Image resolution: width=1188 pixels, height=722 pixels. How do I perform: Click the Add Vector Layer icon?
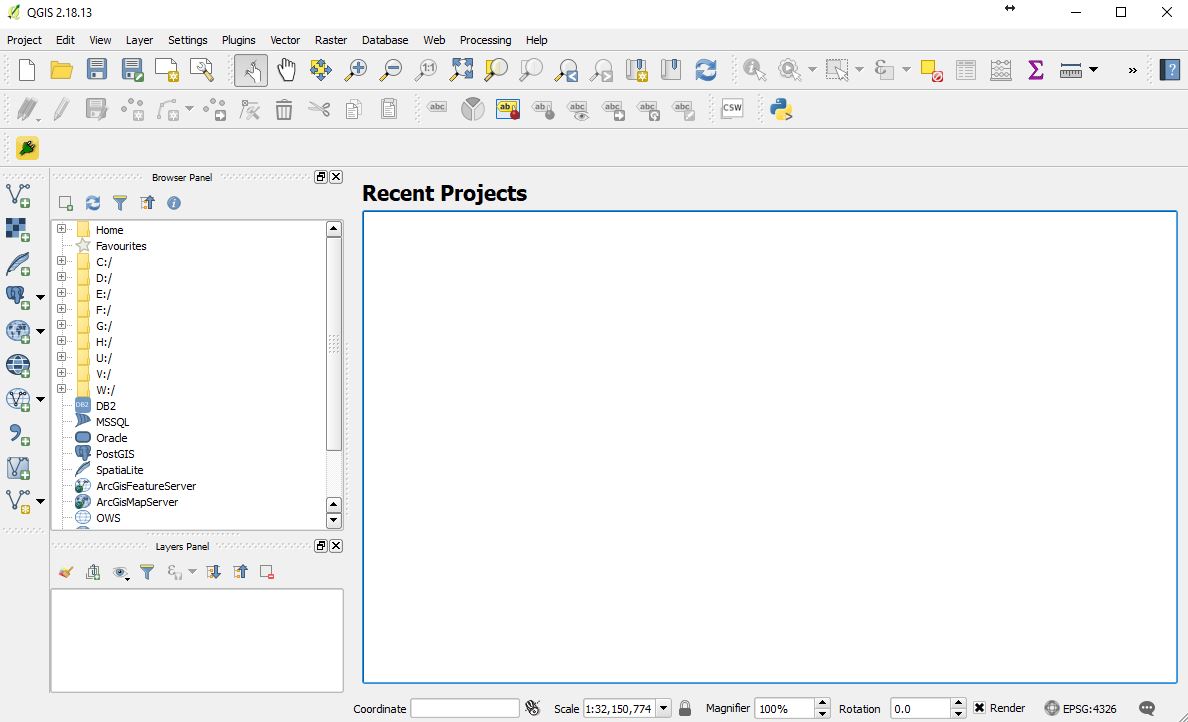tap(18, 195)
